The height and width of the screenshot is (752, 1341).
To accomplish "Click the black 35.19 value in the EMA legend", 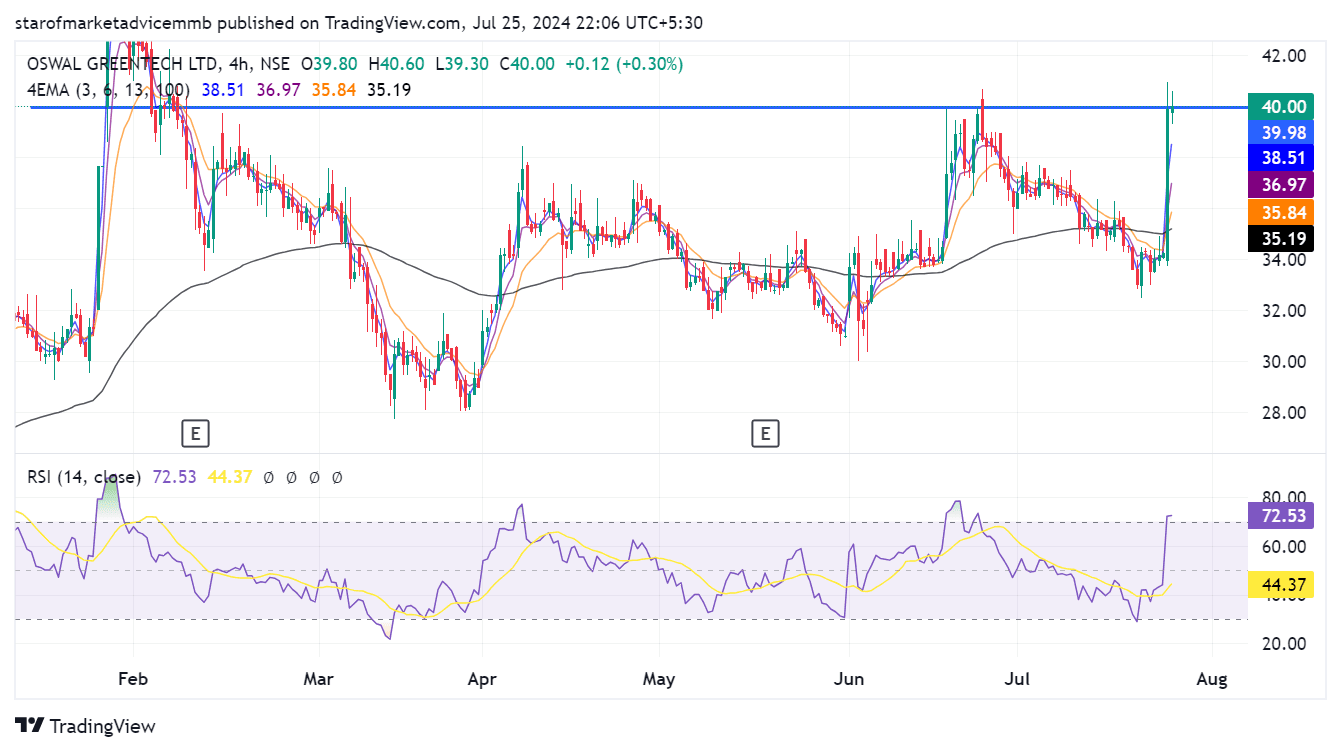I will click(x=388, y=90).
